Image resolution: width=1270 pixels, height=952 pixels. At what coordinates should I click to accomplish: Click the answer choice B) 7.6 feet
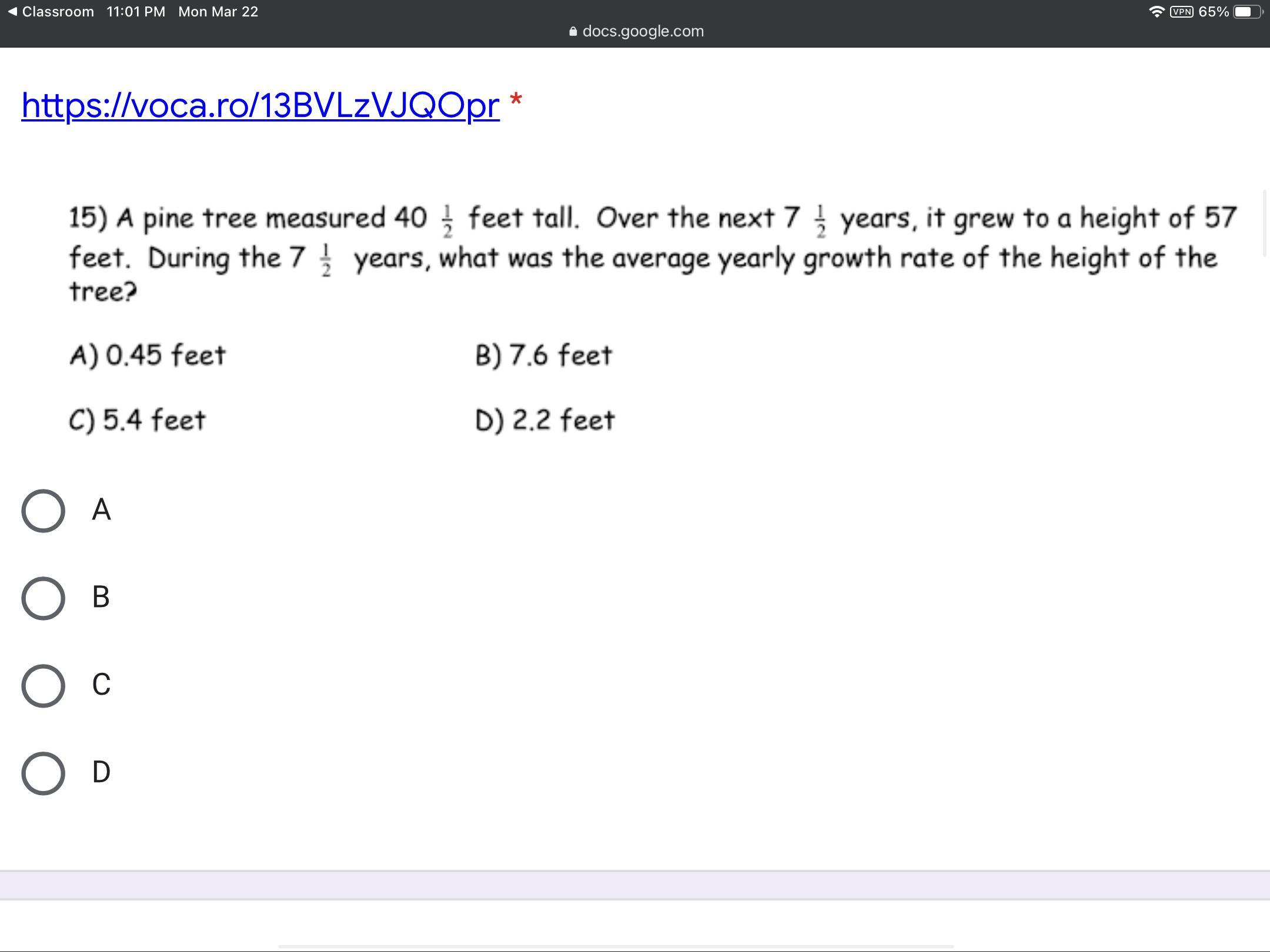click(544, 356)
